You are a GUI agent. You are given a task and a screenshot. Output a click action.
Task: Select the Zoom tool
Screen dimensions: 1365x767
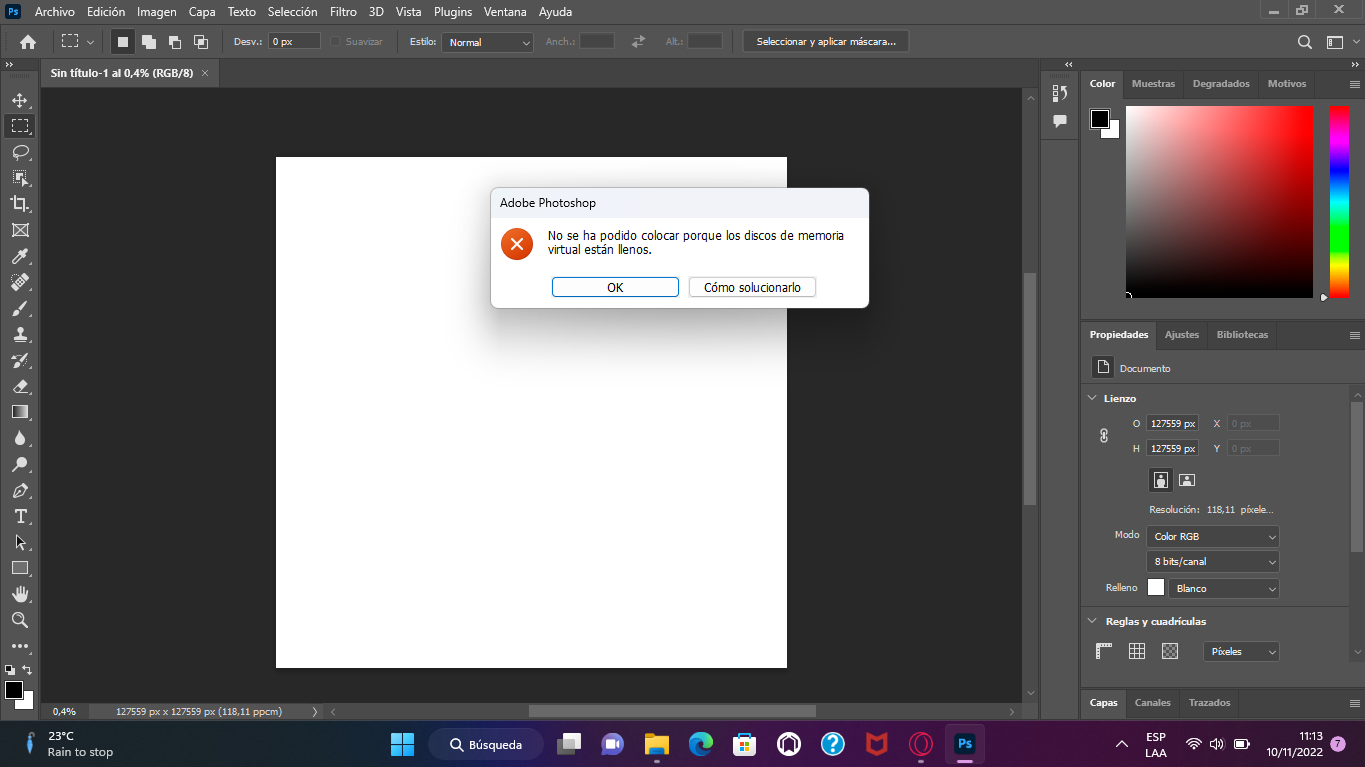19,620
